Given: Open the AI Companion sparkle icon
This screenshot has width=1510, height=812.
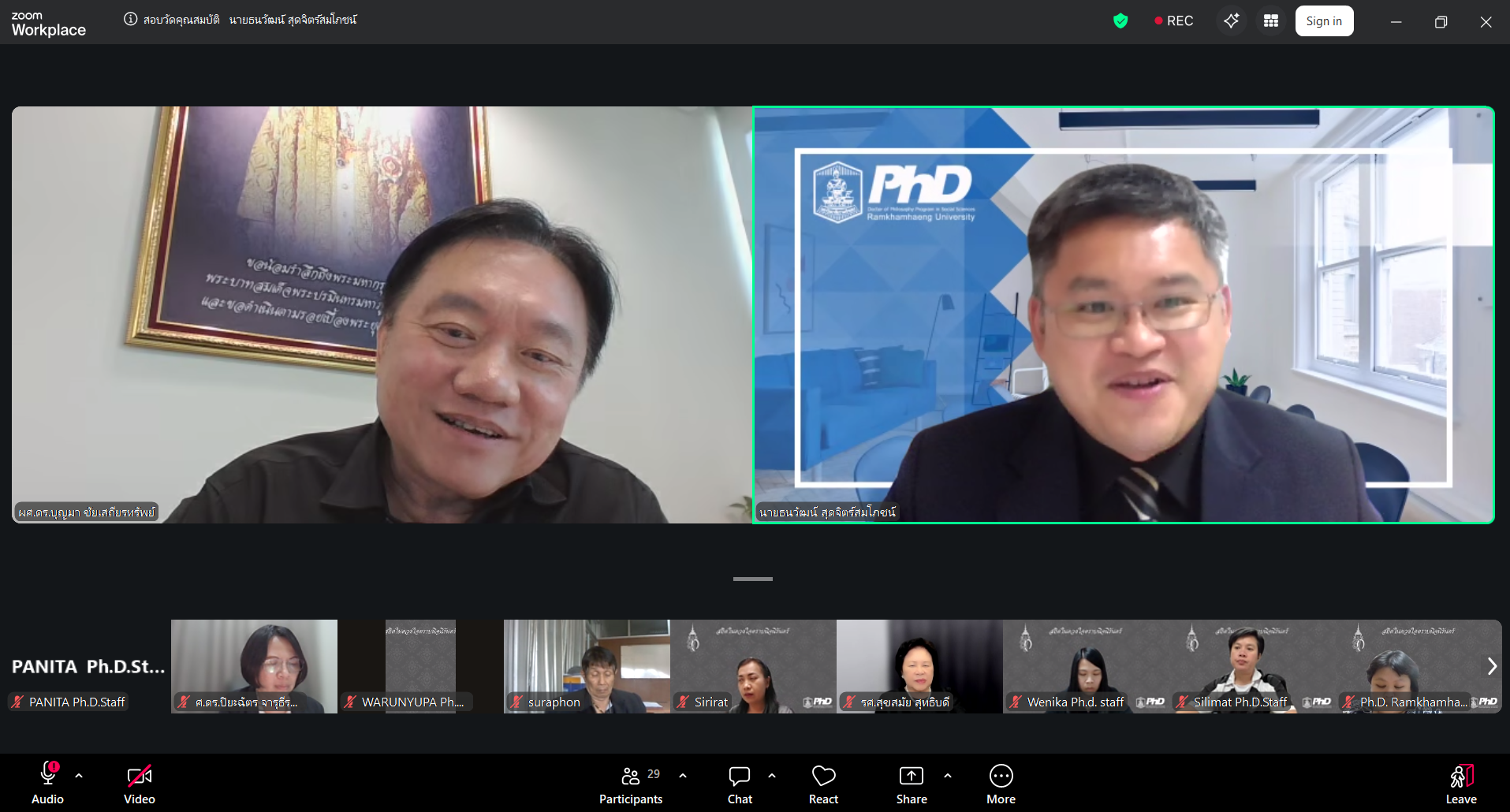Looking at the screenshot, I should pyautogui.click(x=1231, y=21).
